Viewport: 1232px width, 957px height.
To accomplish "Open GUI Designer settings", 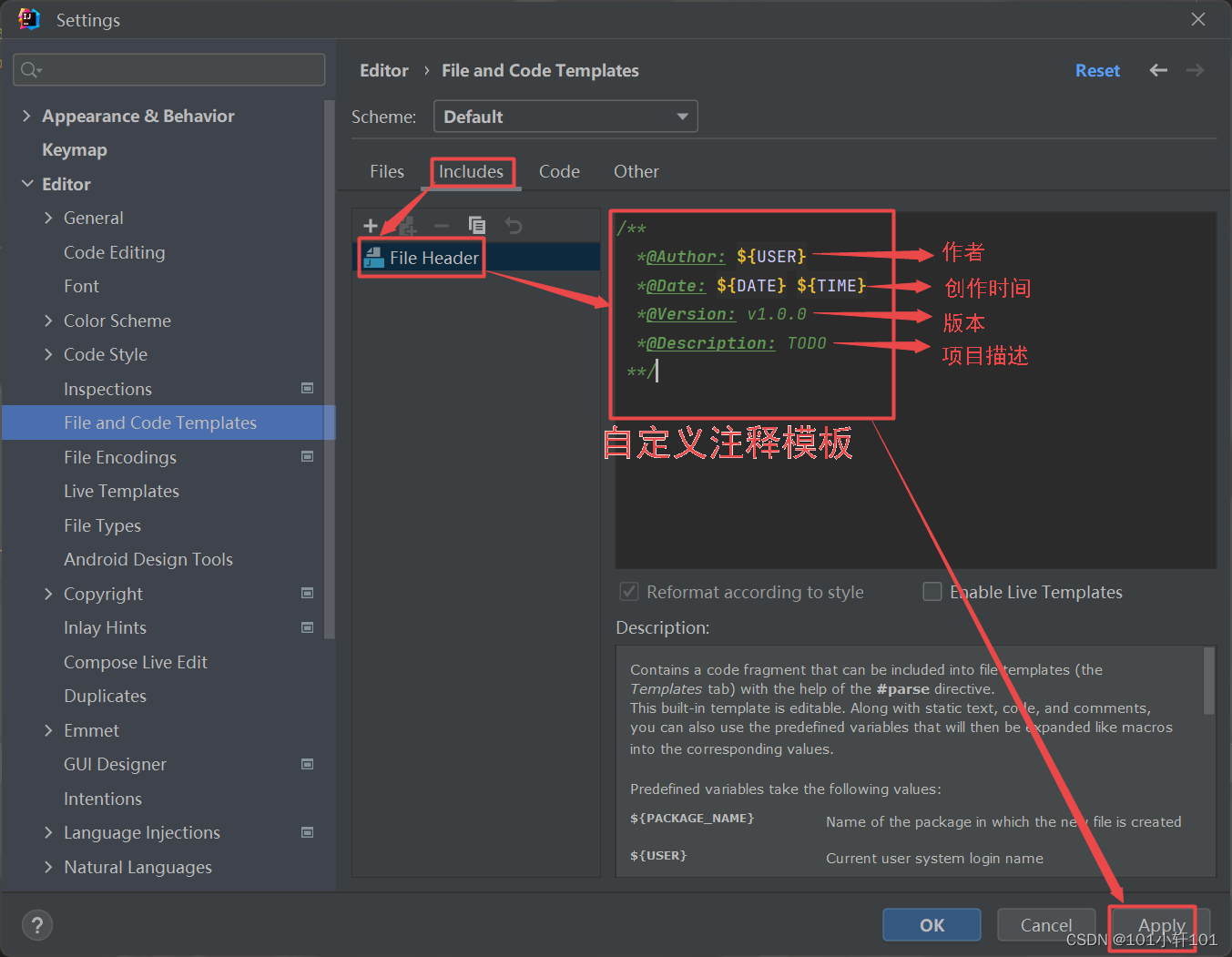I will click(x=115, y=764).
